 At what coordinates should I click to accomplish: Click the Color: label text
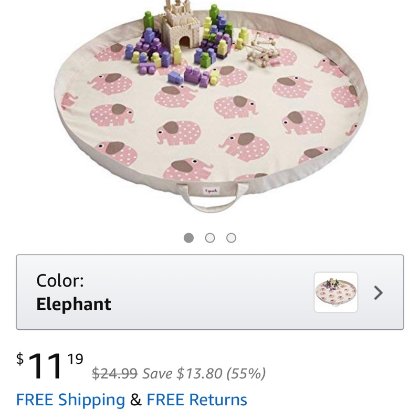click(60, 281)
